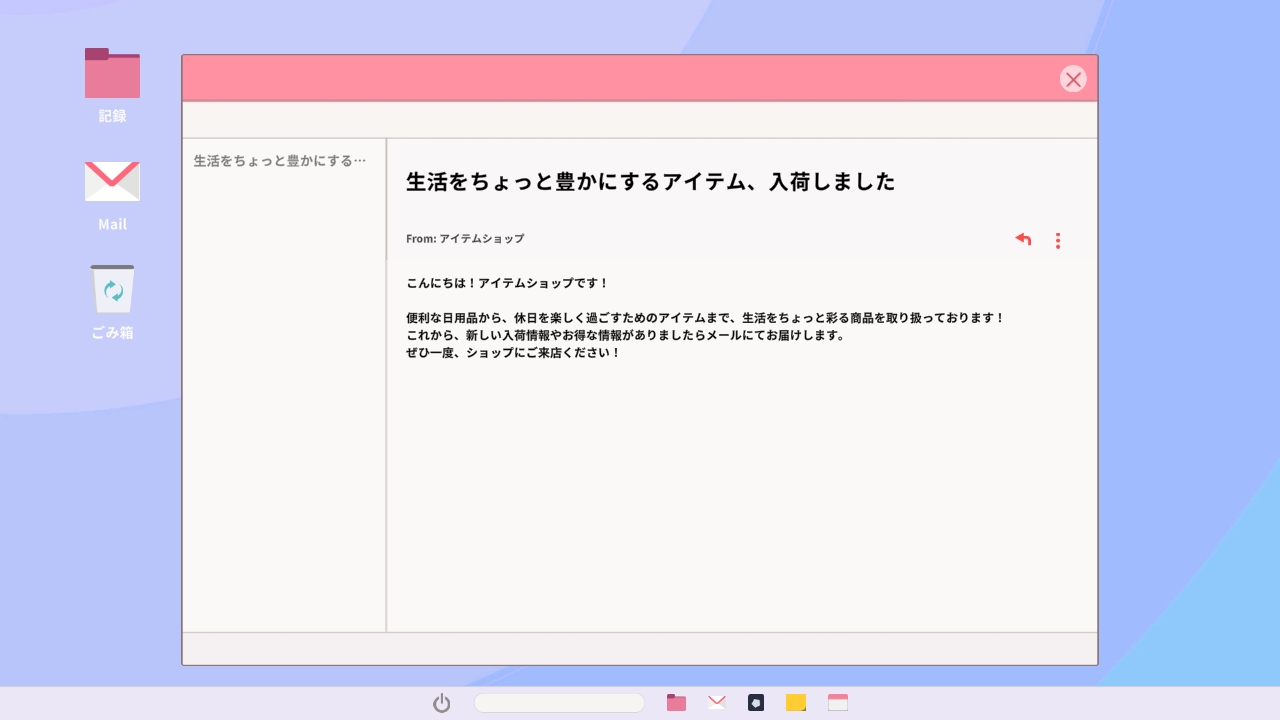1280x720 pixels.
Task: Click the ぜひ一度、ショップにご来店ください line
Action: coord(513,353)
